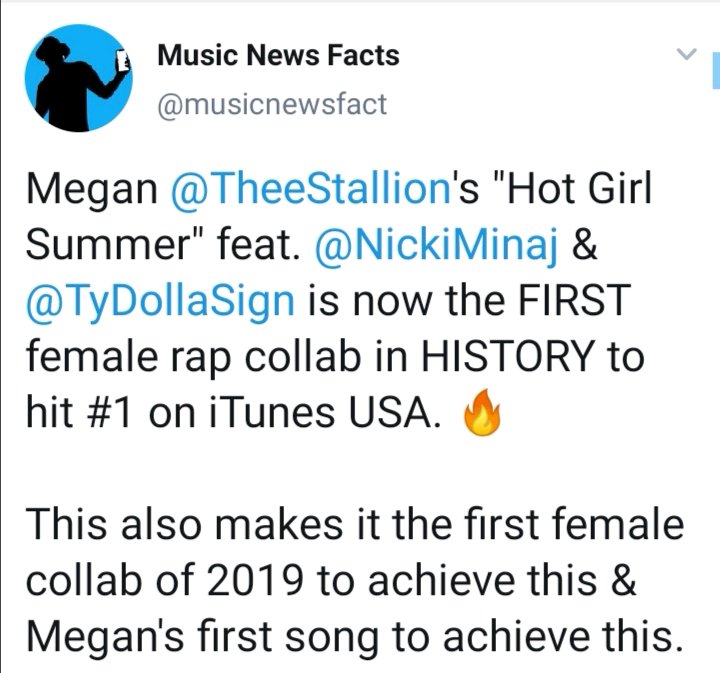The image size is (720, 673).
Task: Click the fire emoji icon
Action: [x=480, y=414]
